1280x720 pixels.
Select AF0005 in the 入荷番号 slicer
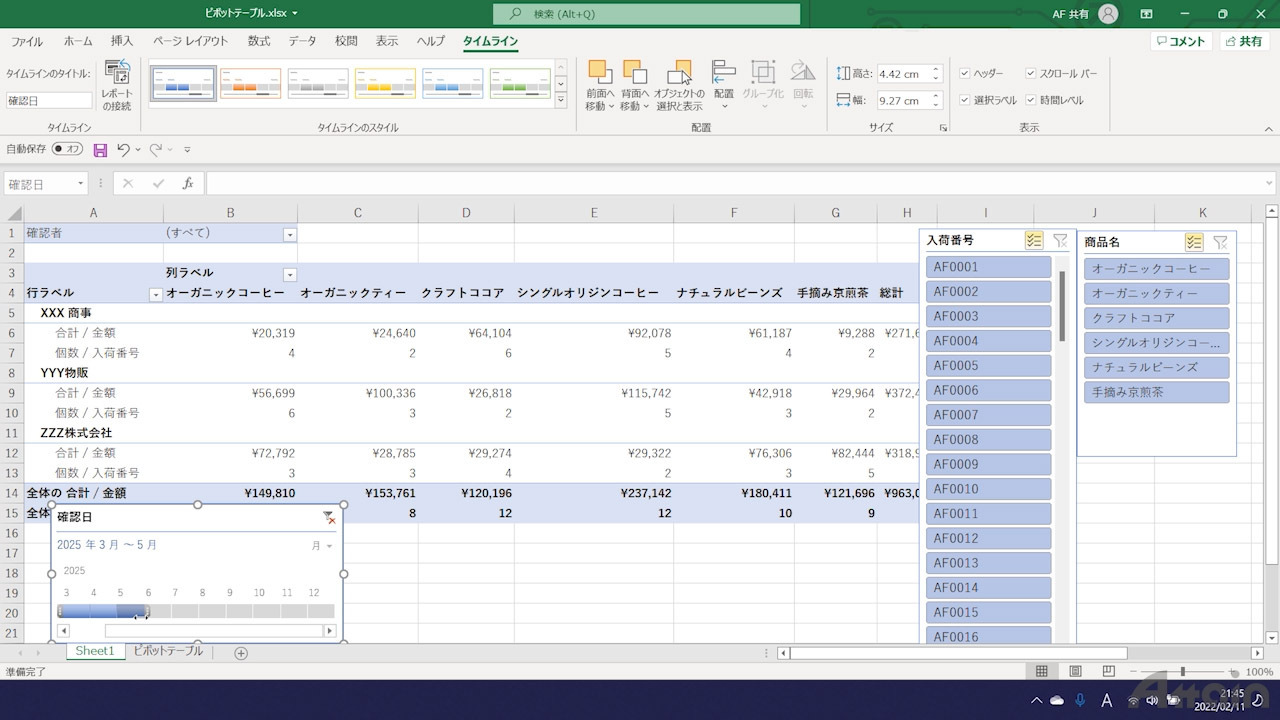pyautogui.click(x=988, y=366)
